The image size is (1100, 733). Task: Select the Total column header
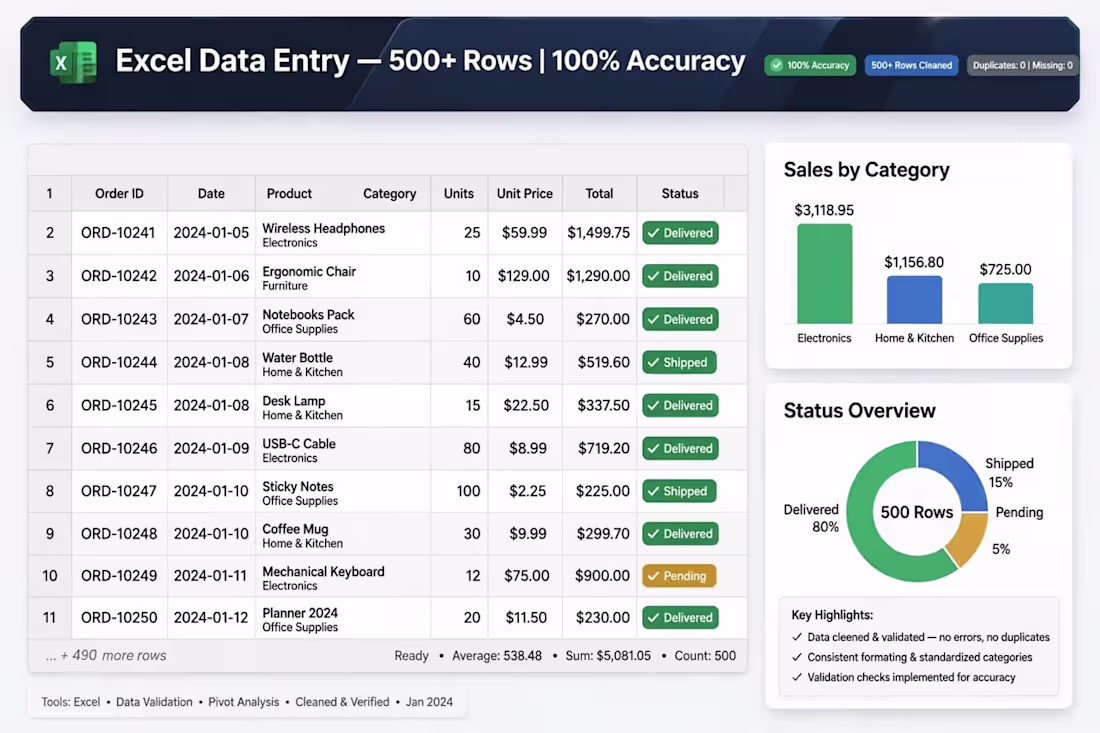(599, 194)
